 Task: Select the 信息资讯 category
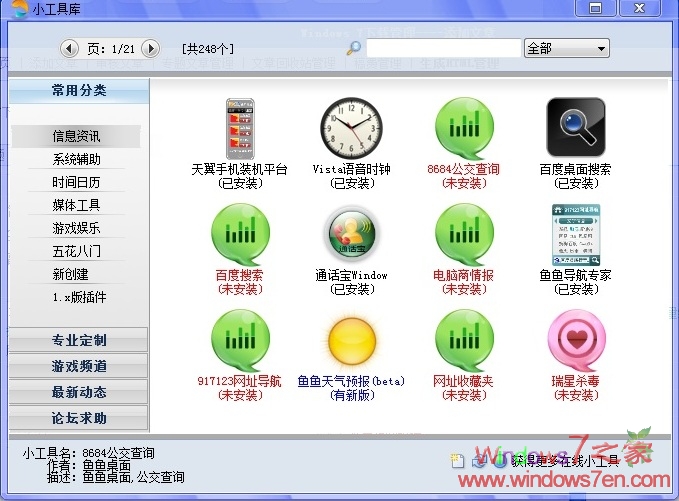77,136
